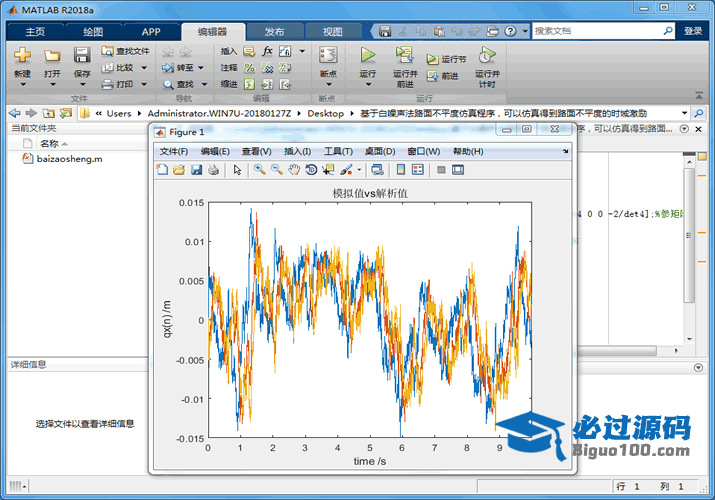Switch to the Home (主页) tab
Screen dimensions: 715x500
pos(35,31)
